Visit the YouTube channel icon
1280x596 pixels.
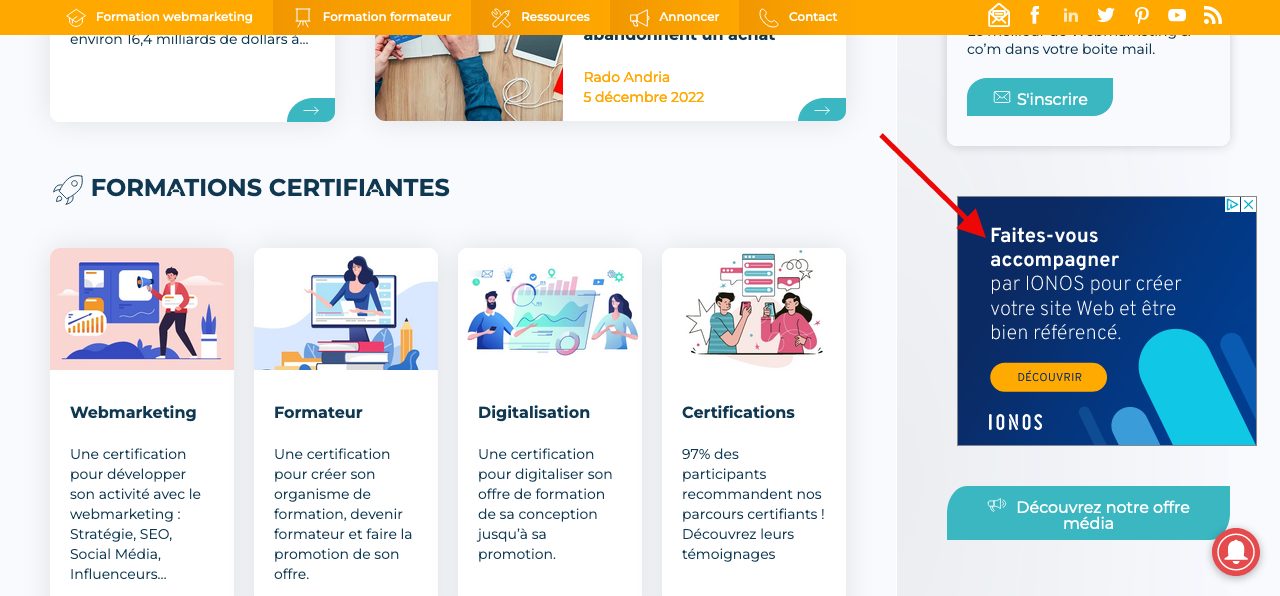coord(1177,15)
